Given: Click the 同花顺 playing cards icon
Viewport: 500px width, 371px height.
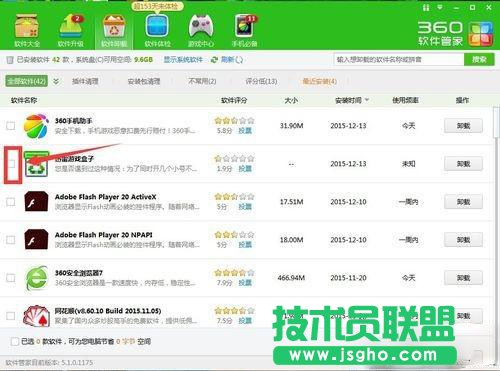Looking at the screenshot, I should pyautogui.click(x=36, y=316).
